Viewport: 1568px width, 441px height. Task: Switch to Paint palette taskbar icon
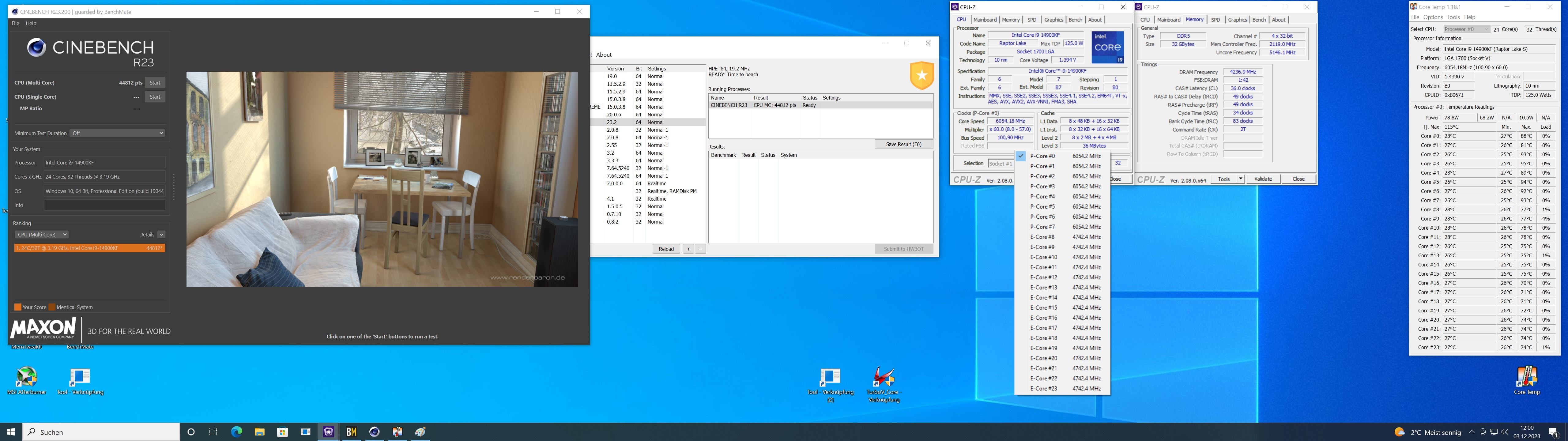pos(420,432)
